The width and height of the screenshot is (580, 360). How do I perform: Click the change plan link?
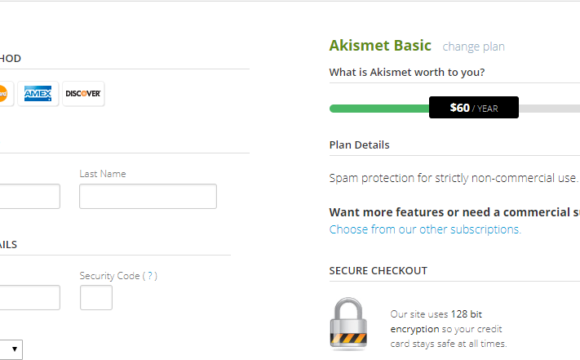(x=473, y=47)
